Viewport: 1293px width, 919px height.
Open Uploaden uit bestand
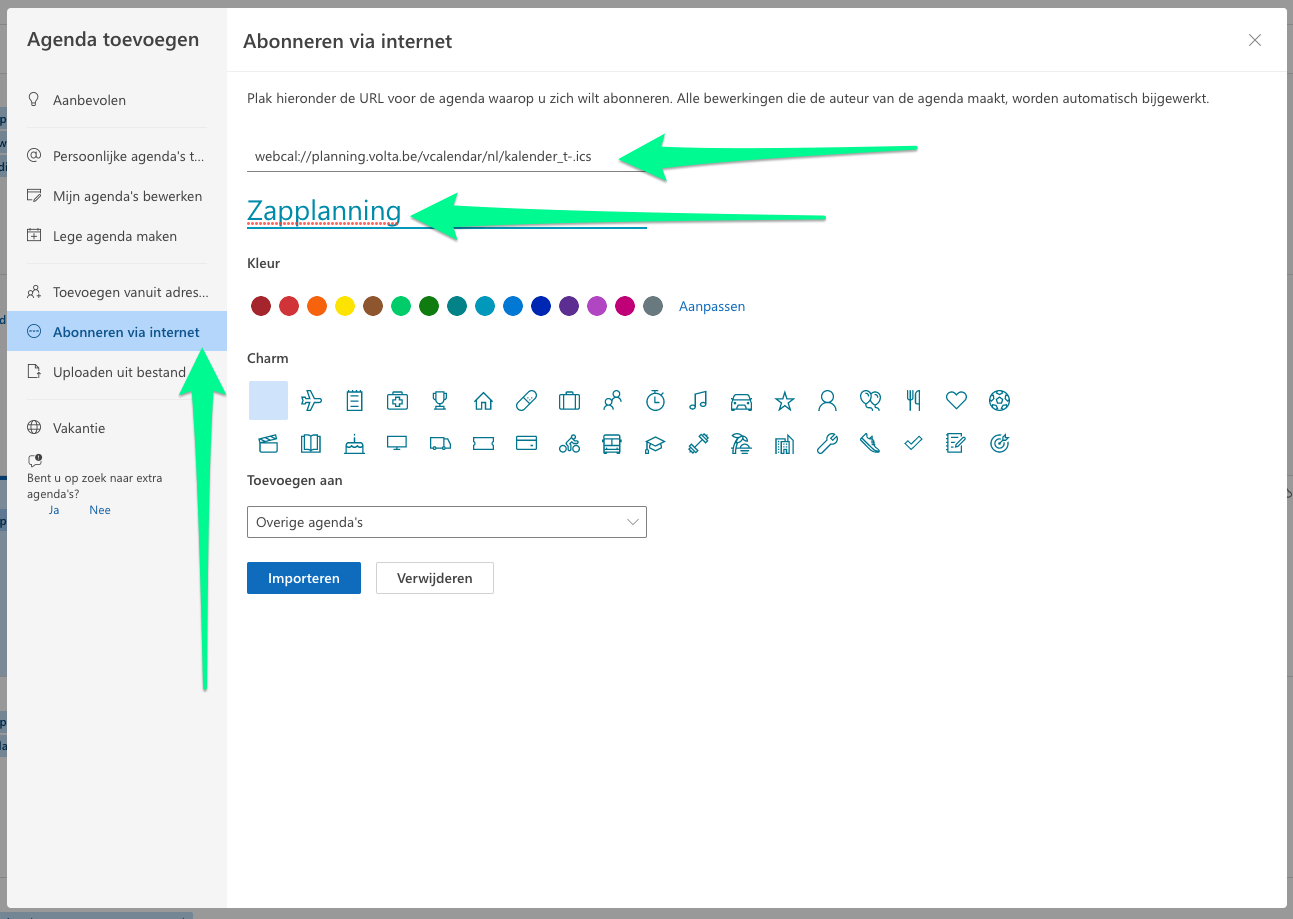pos(117,372)
